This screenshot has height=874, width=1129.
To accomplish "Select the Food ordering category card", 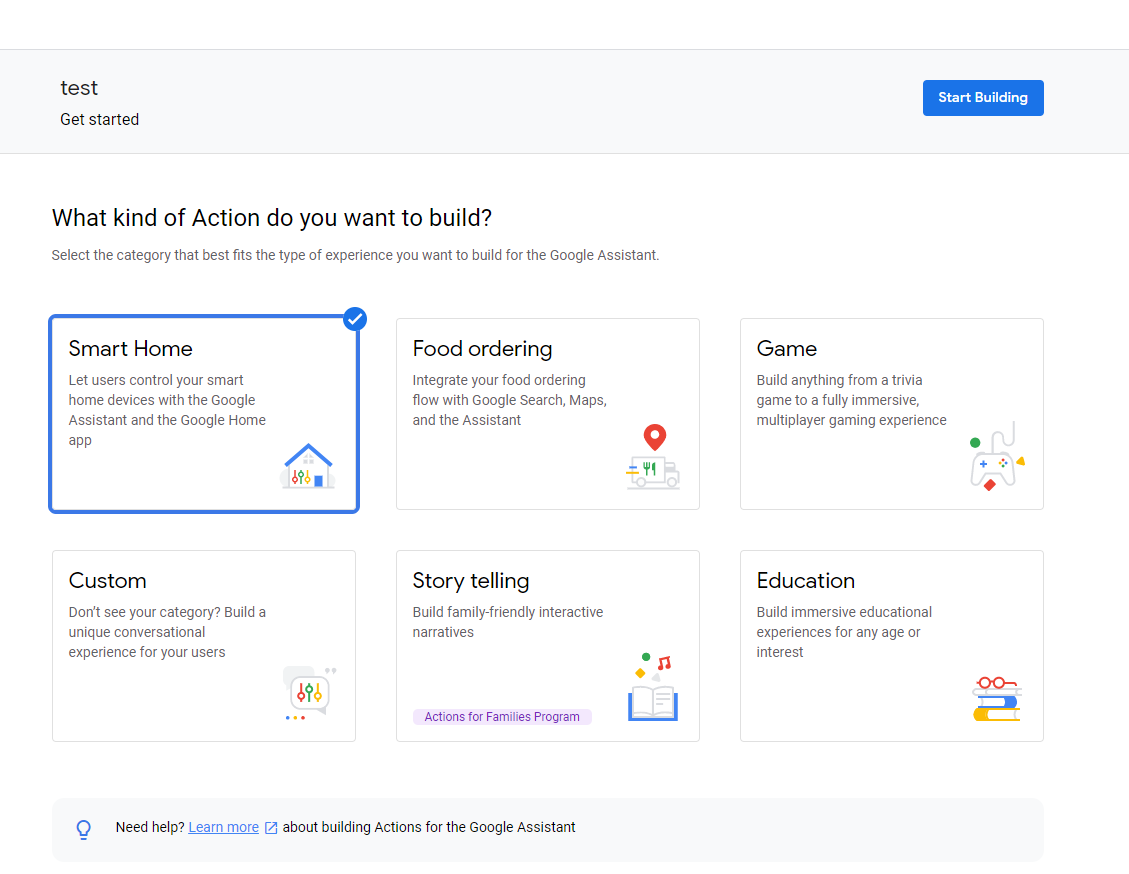I will tap(547, 413).
